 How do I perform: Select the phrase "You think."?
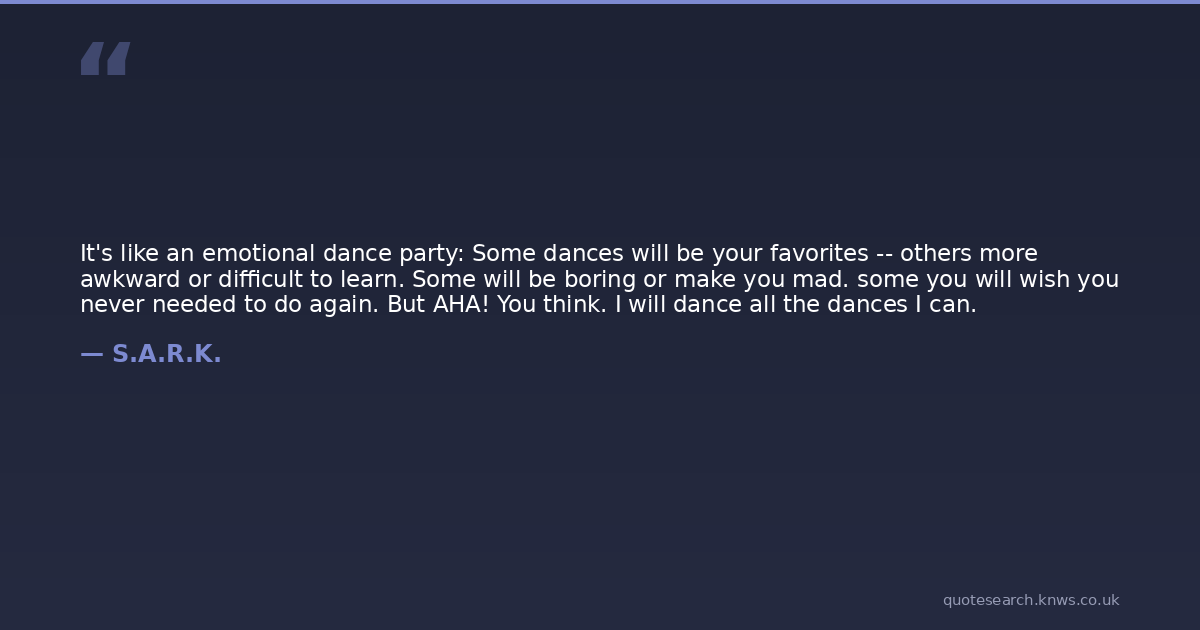coord(551,305)
